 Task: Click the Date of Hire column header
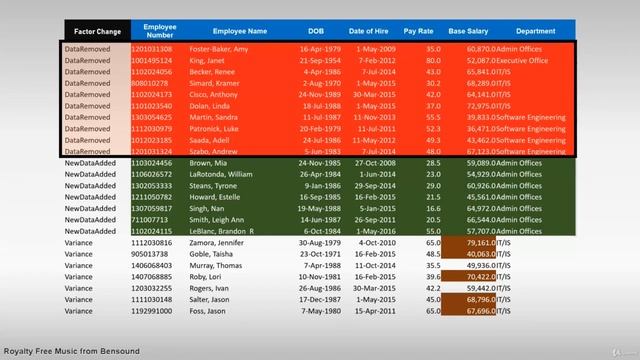coord(368,31)
